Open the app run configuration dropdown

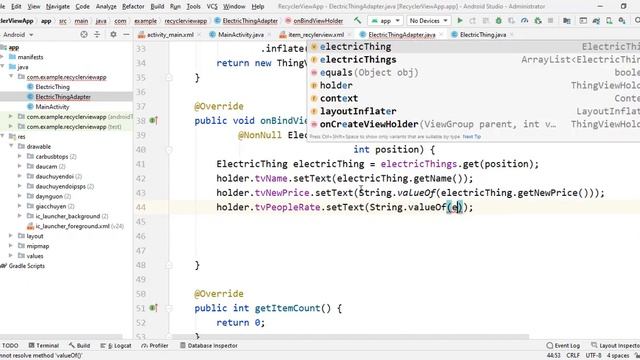pyautogui.click(x=385, y=20)
